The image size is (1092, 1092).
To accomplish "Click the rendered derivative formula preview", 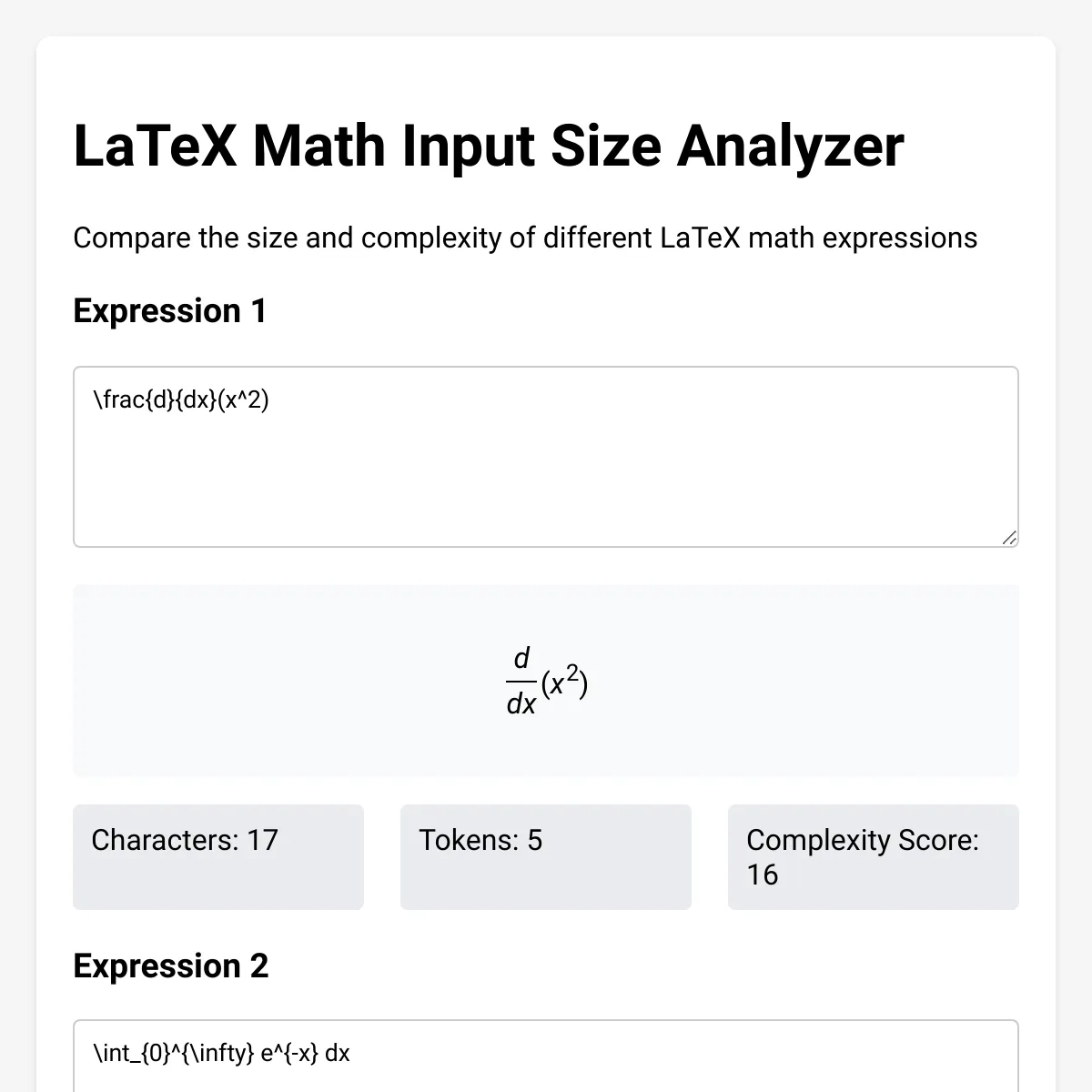I will point(547,681).
